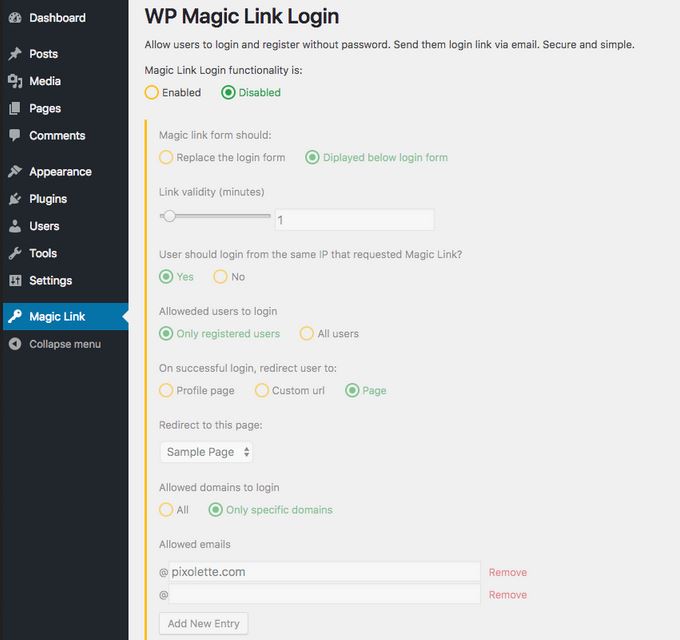Select Yes for same IP login

166,277
